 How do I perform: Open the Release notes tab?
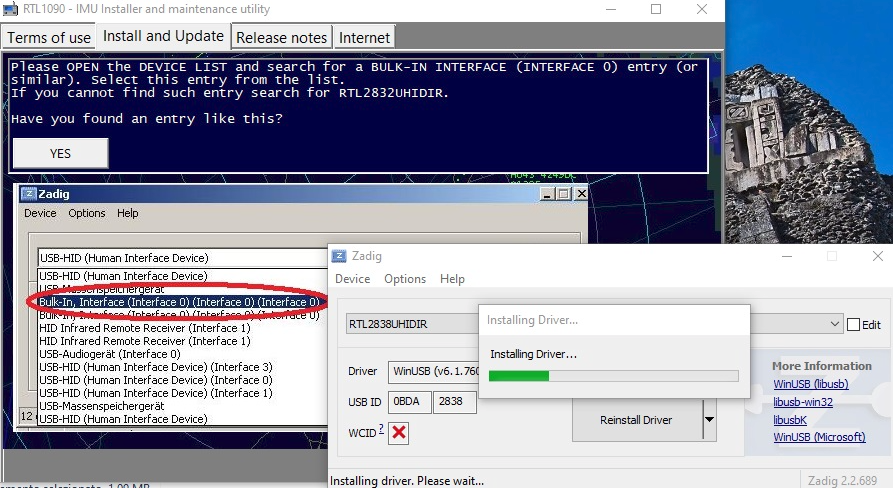[x=281, y=38]
